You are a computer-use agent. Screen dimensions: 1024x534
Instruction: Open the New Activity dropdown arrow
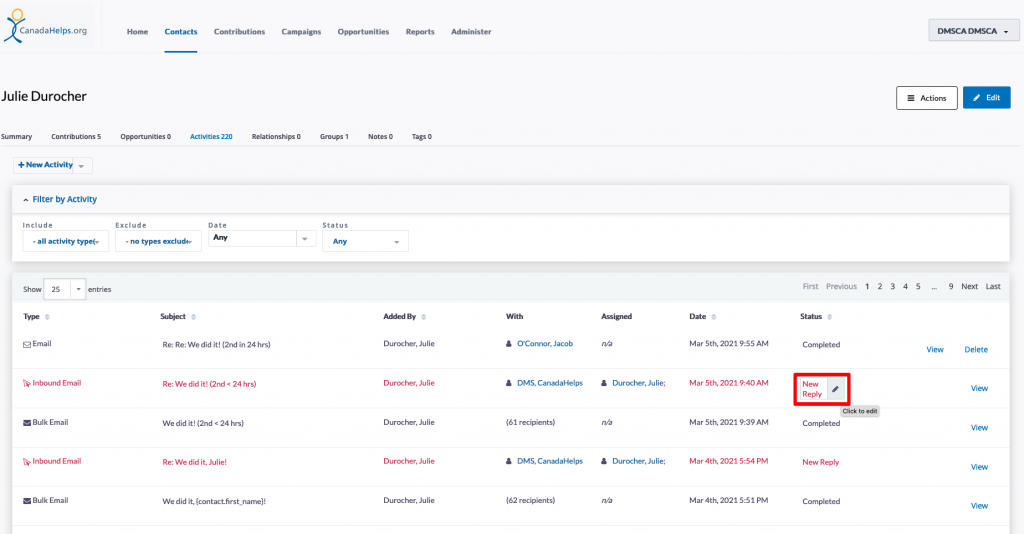pos(82,166)
